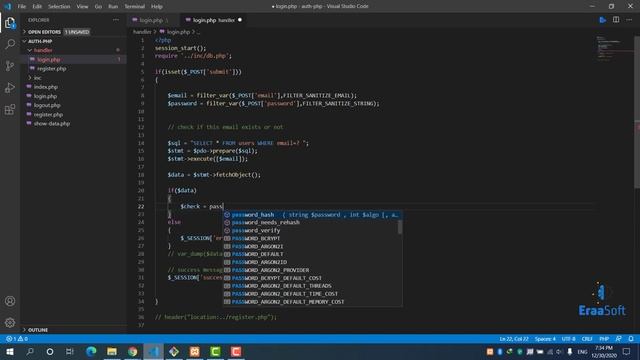Open show-data.php in Explorer
Viewport: 640px width, 360px height.
[52, 124]
